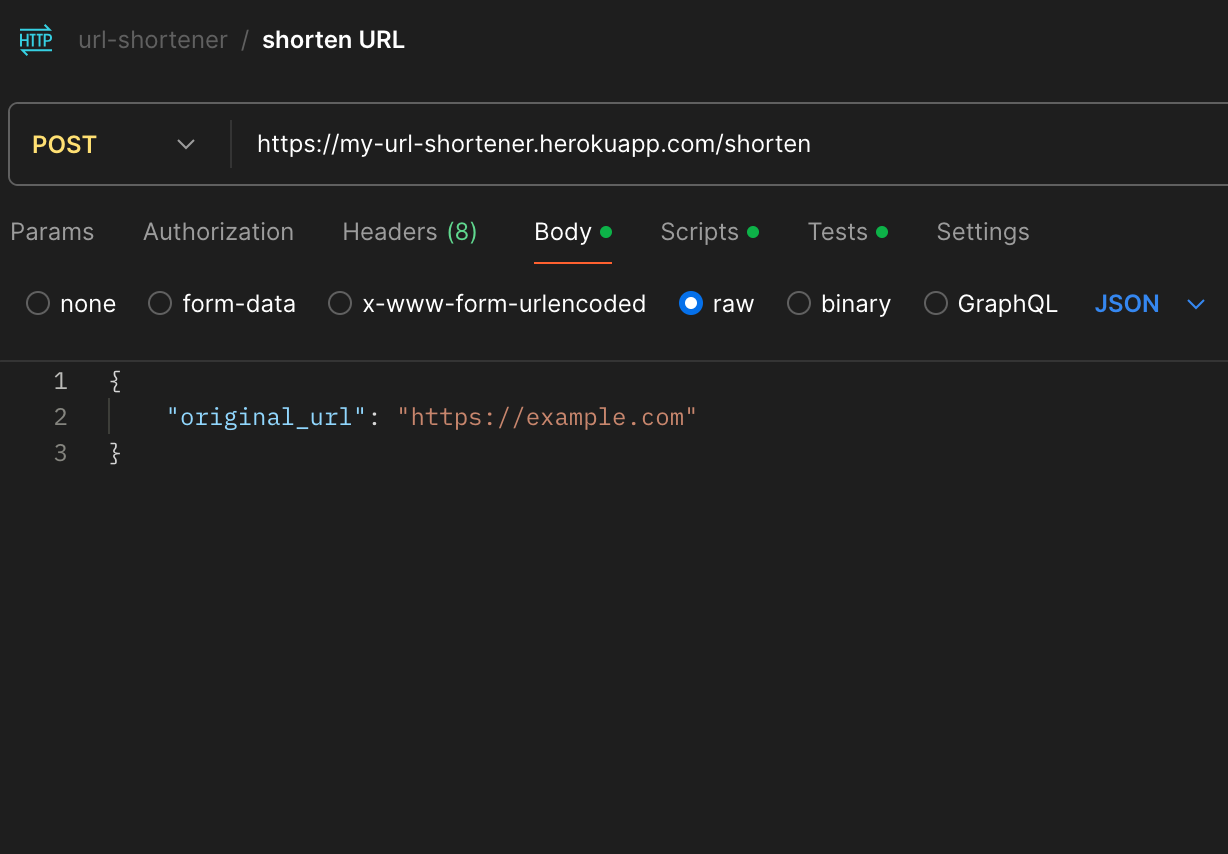Switch to the Params tab

click(52, 232)
